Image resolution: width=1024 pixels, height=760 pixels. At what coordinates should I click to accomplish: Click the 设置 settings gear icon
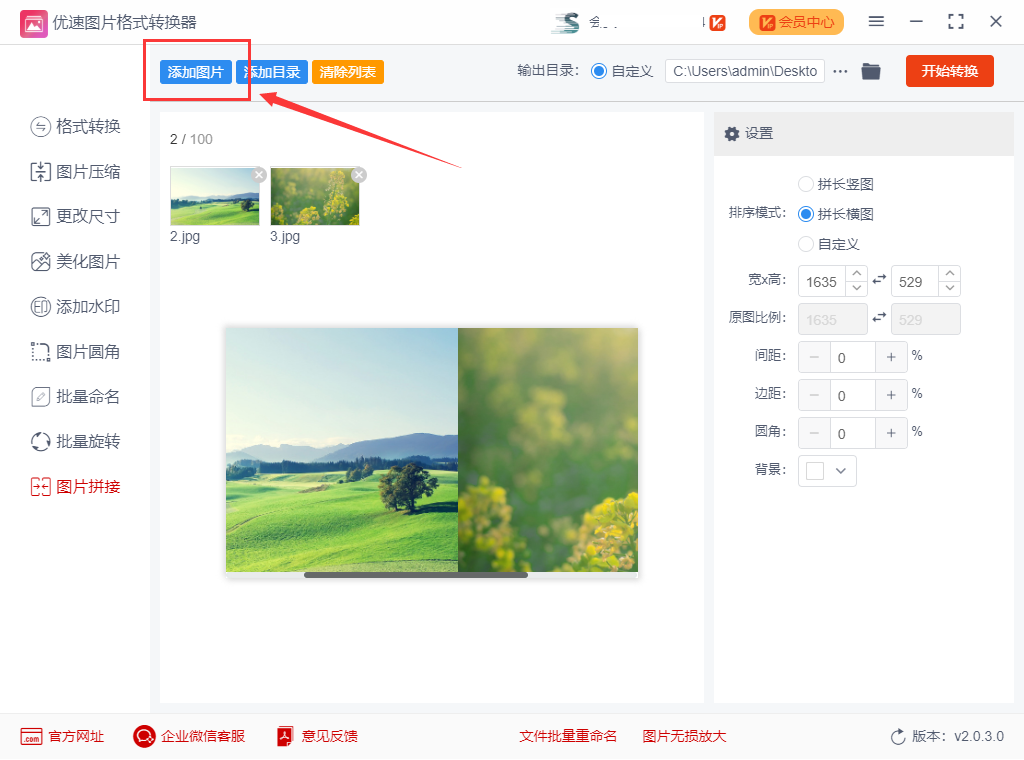[732, 134]
